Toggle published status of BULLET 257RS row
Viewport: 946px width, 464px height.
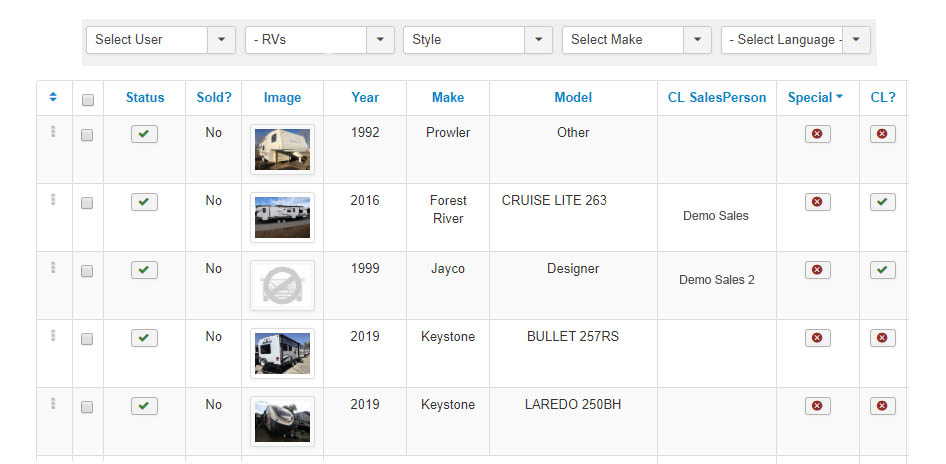[x=144, y=338]
